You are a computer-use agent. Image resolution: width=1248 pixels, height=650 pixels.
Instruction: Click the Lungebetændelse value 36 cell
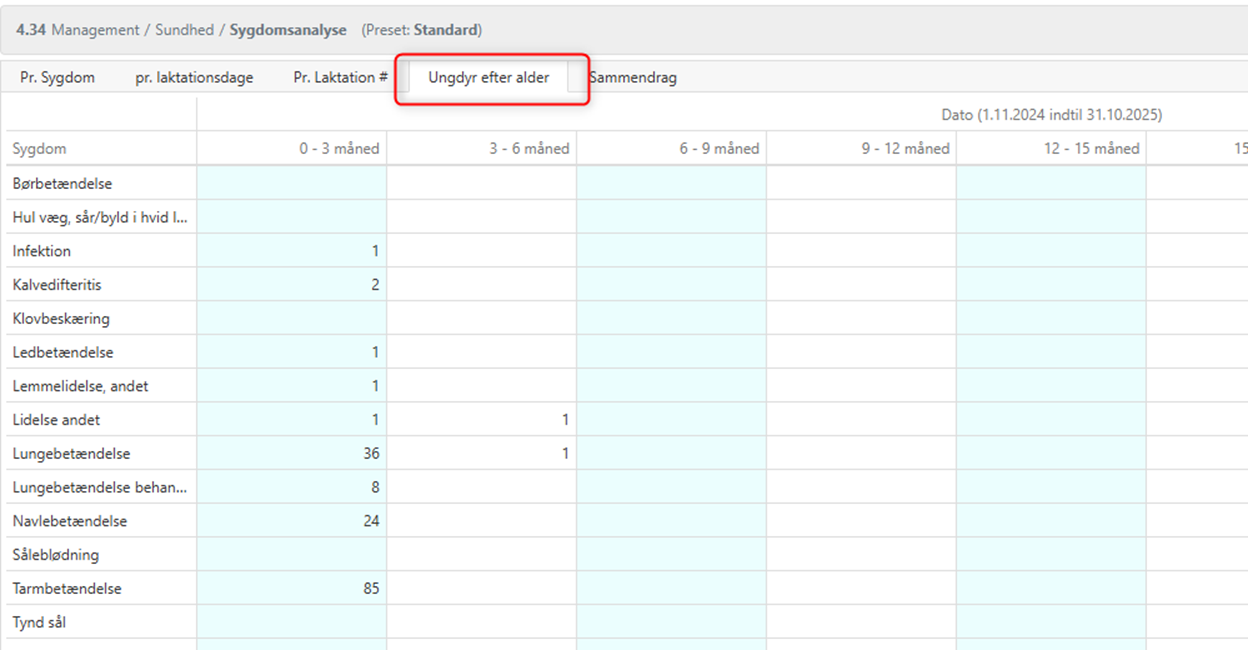[x=371, y=454]
